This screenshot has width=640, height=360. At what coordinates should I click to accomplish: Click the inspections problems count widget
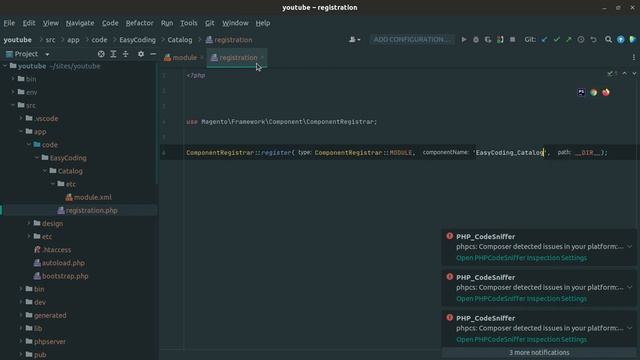(612, 73)
